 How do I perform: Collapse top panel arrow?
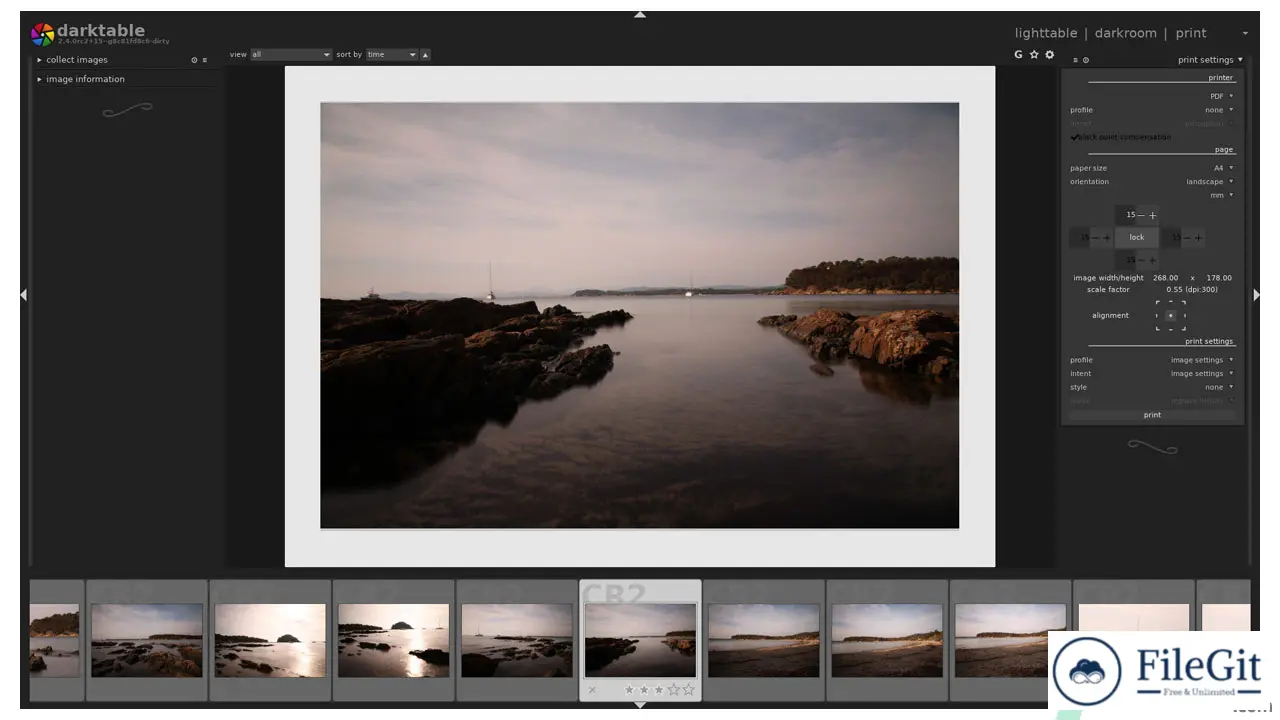pos(640,15)
